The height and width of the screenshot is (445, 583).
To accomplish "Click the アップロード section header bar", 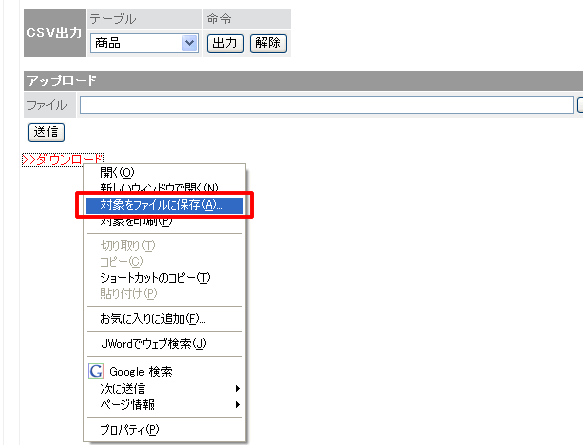I will (303, 81).
